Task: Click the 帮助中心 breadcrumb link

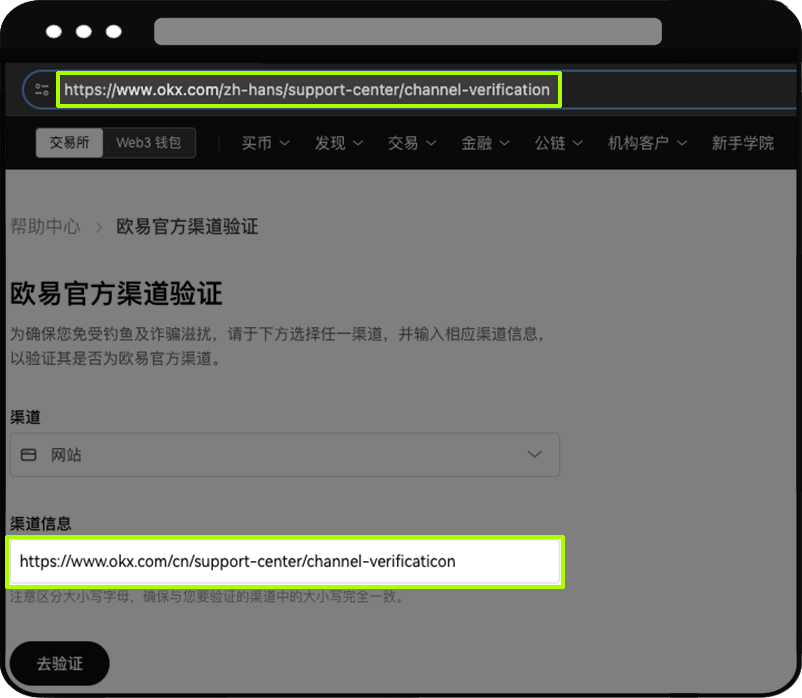Action: (45, 227)
